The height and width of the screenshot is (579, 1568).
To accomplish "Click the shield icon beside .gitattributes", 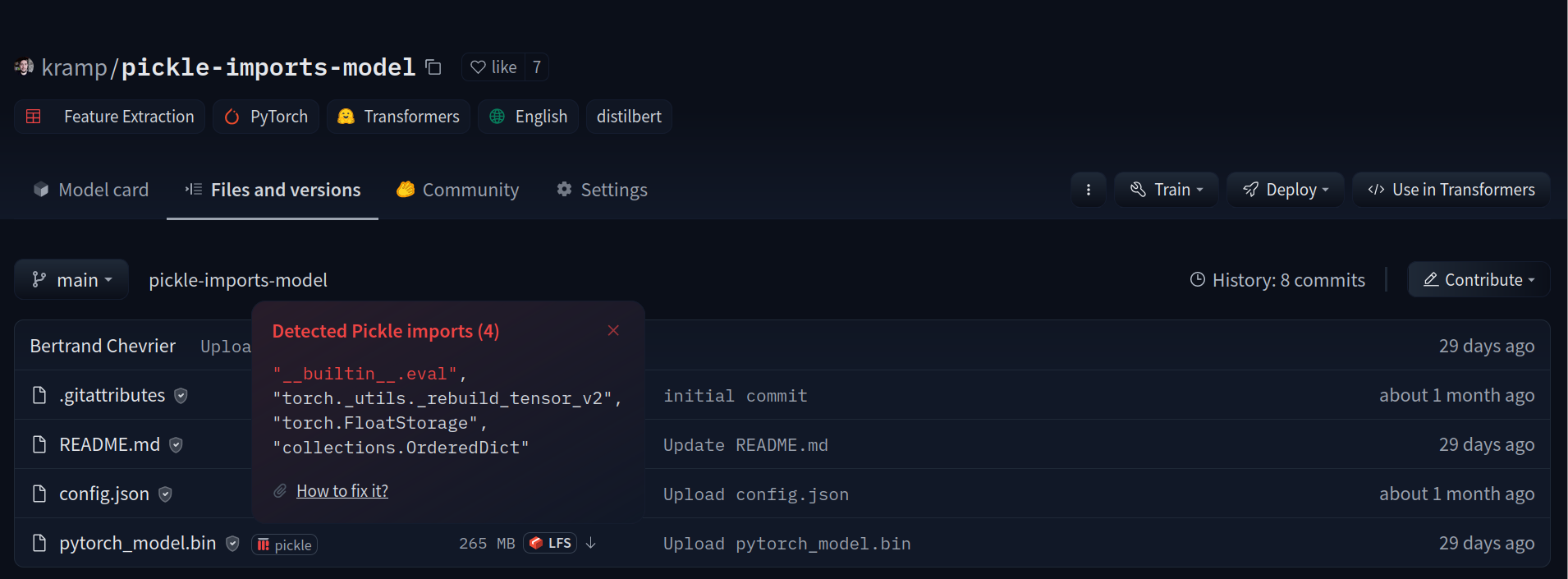I will 181,396.
